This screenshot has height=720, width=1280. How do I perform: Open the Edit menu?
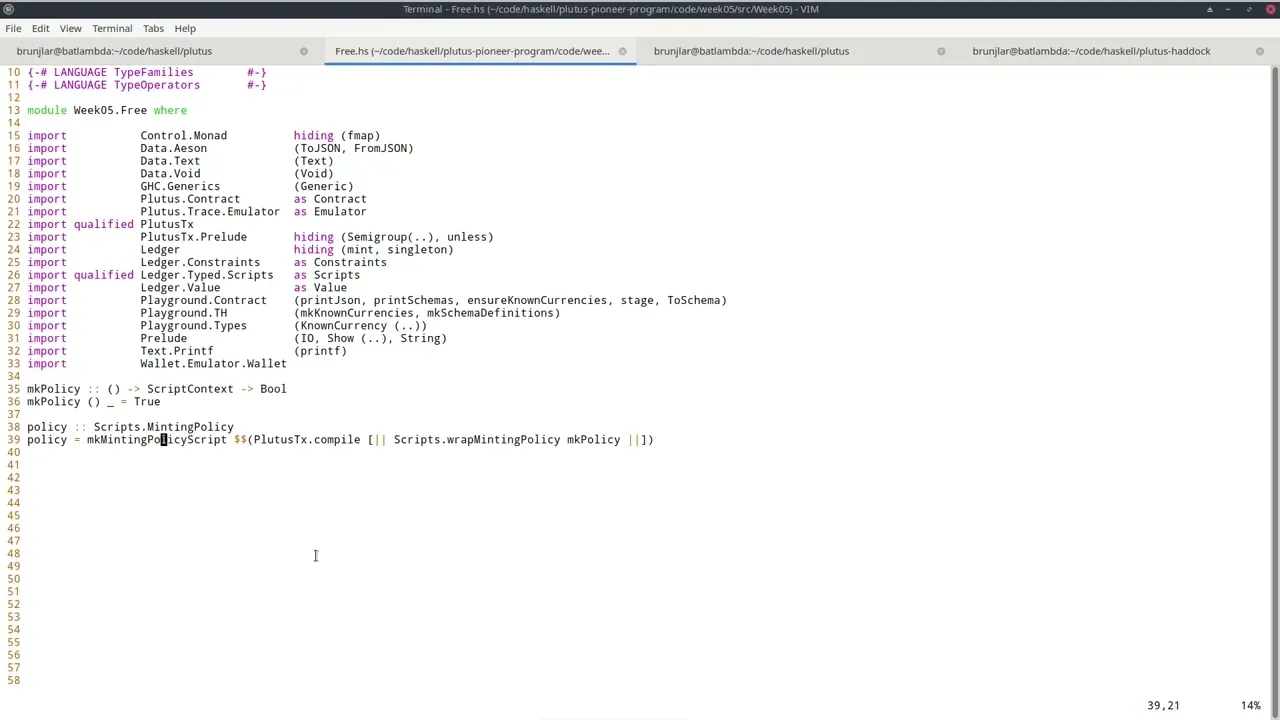click(x=40, y=28)
